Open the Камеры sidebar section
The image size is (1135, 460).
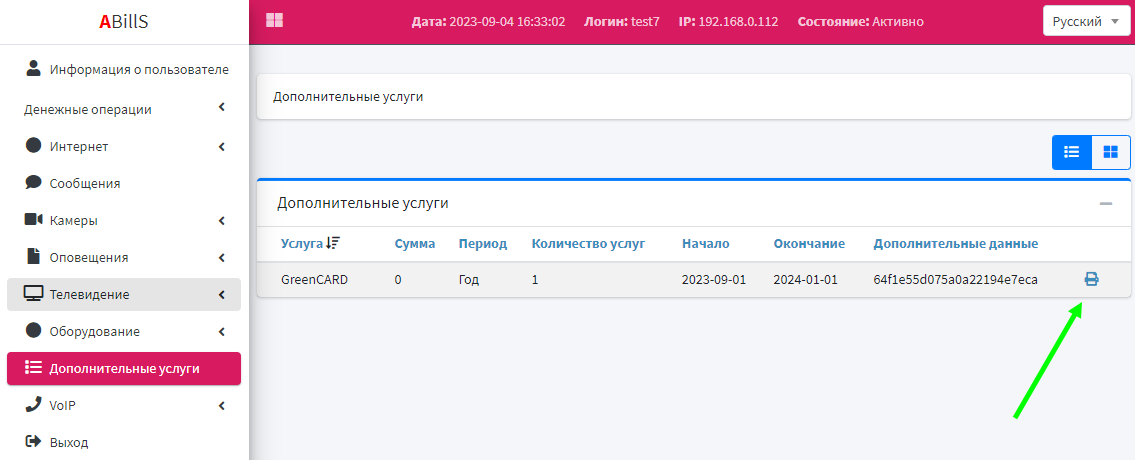point(124,220)
